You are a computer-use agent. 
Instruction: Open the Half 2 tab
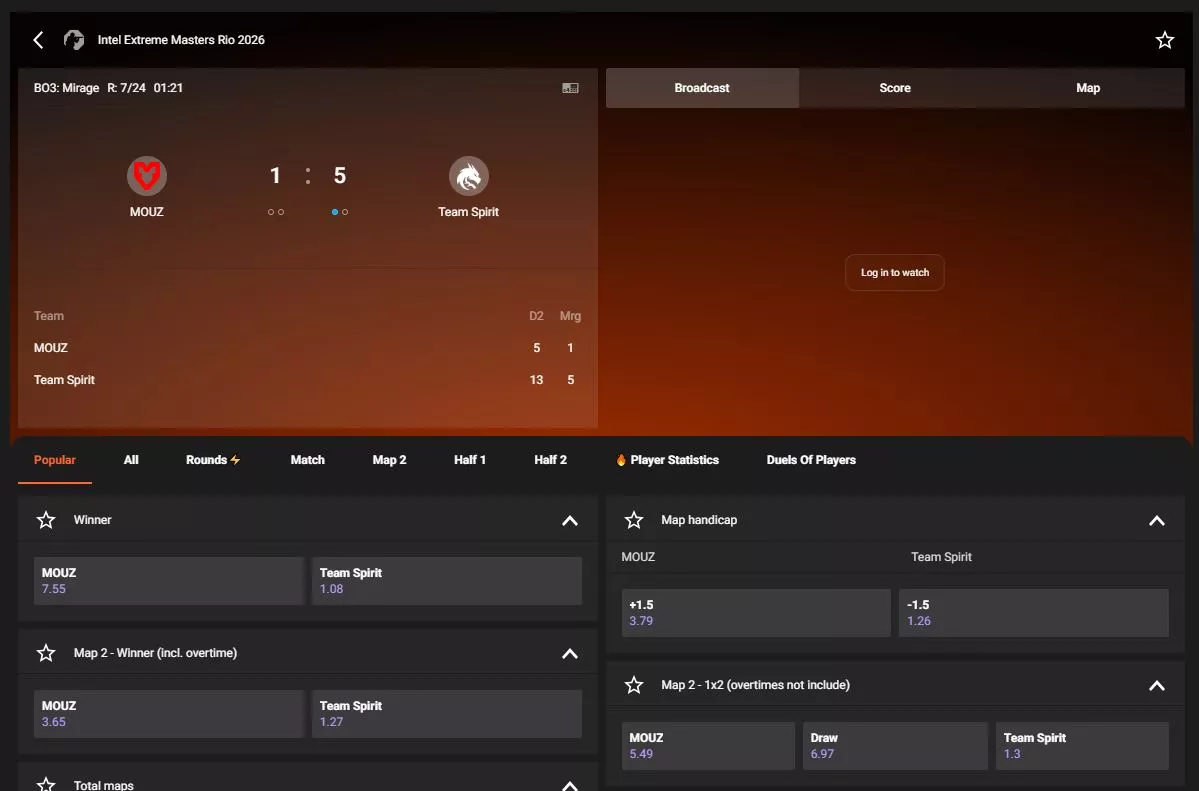551,460
